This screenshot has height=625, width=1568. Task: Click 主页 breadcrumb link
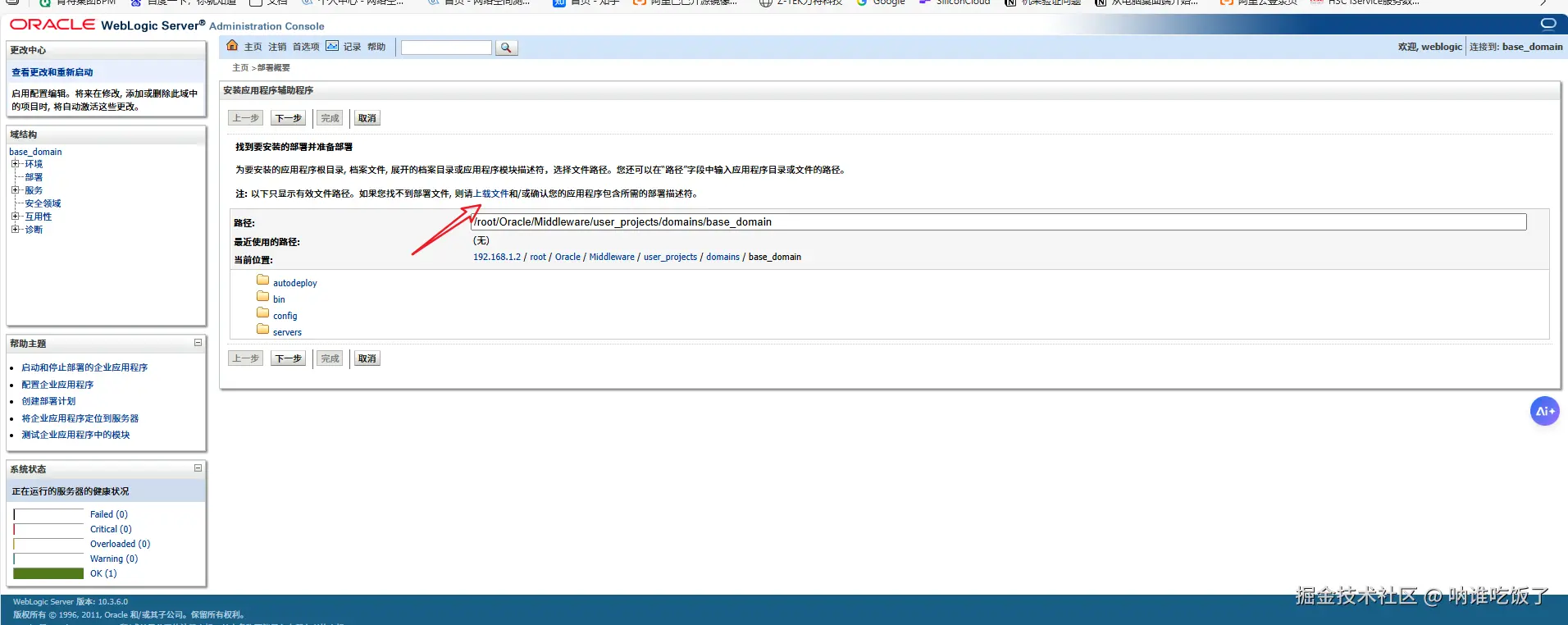pyautogui.click(x=240, y=67)
